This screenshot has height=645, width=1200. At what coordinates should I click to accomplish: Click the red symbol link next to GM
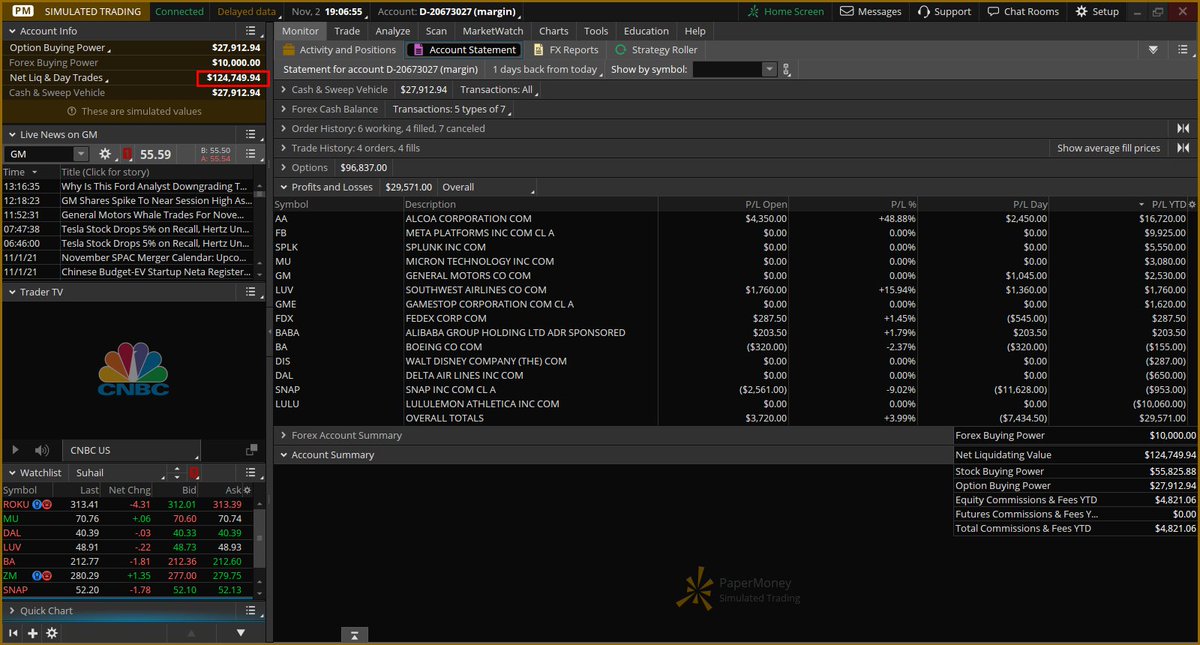click(127, 154)
